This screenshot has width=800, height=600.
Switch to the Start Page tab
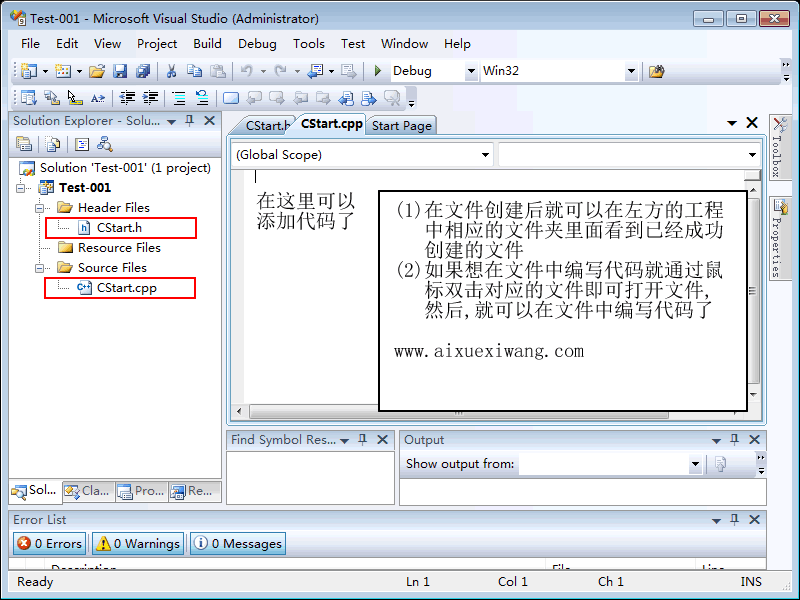point(402,125)
